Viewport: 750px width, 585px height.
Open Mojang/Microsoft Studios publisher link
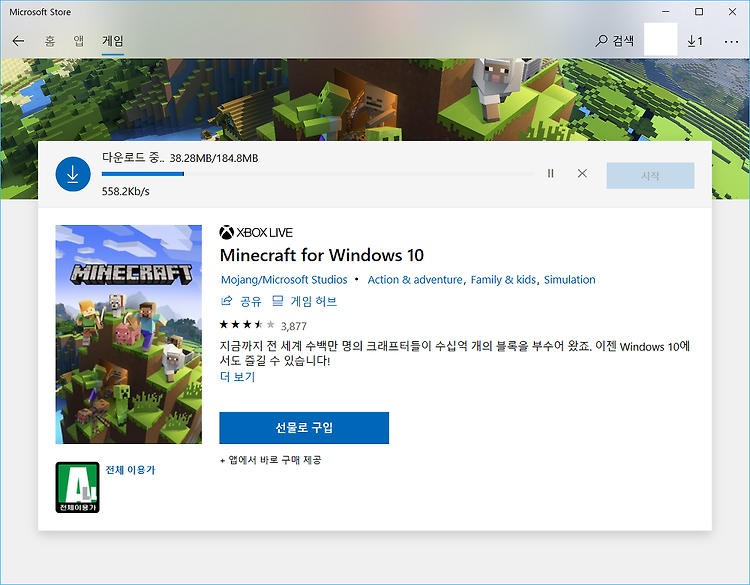284,280
